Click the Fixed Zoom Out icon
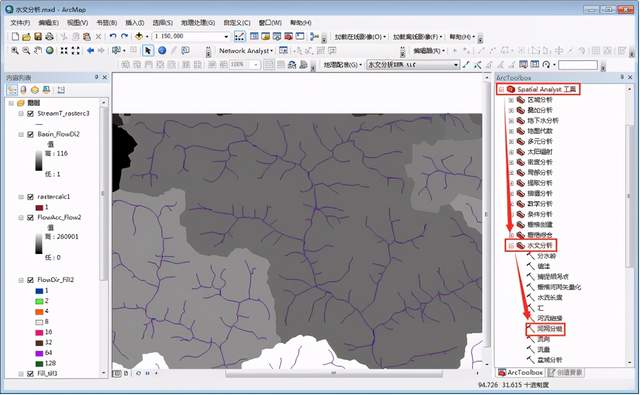The width and height of the screenshot is (640, 395). [x=76, y=51]
